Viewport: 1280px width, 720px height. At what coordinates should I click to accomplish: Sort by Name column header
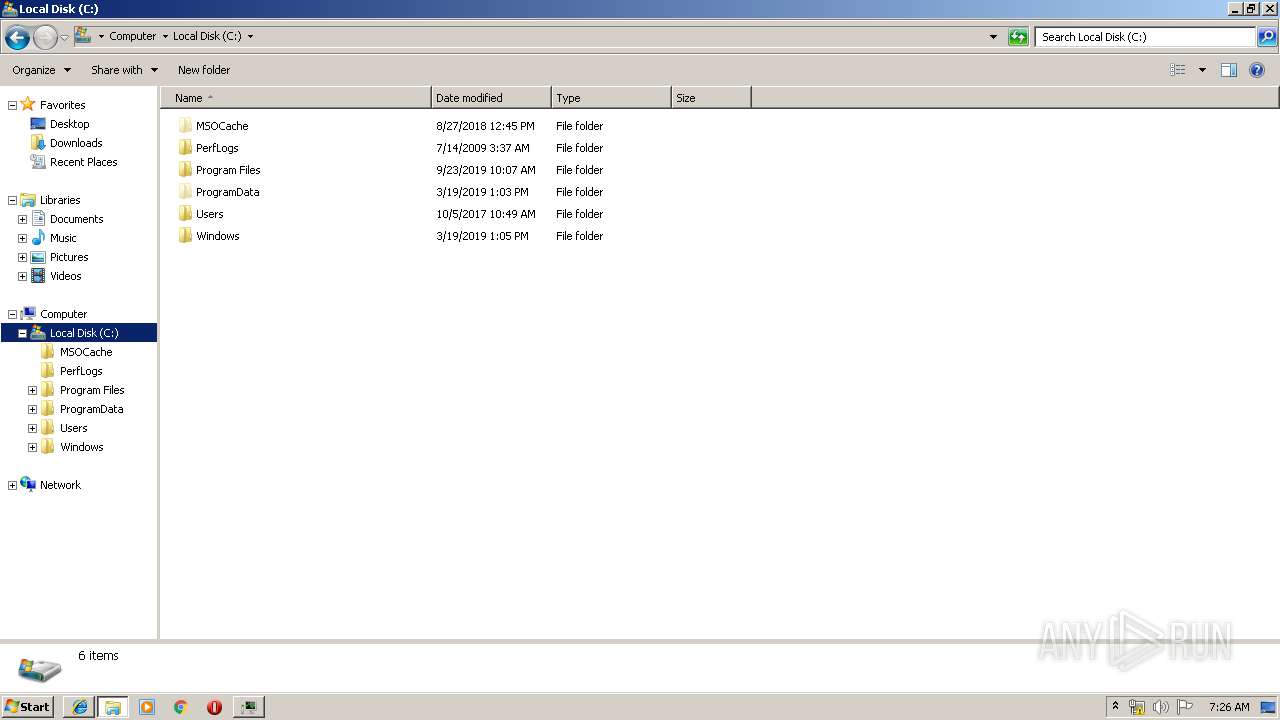pos(296,98)
